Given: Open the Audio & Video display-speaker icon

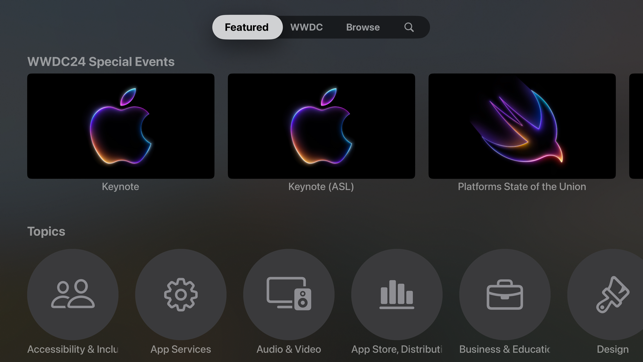Looking at the screenshot, I should click(289, 294).
